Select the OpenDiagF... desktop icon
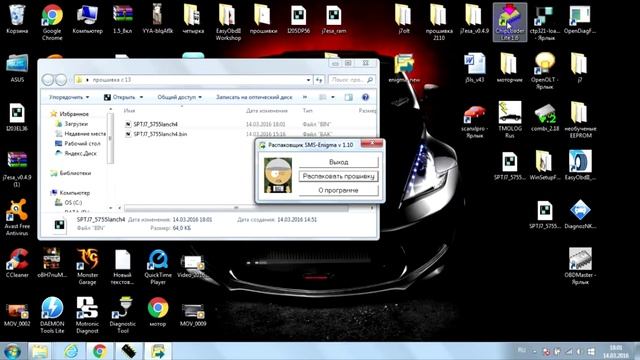Image resolution: width=640 pixels, height=360 pixels. (580, 18)
